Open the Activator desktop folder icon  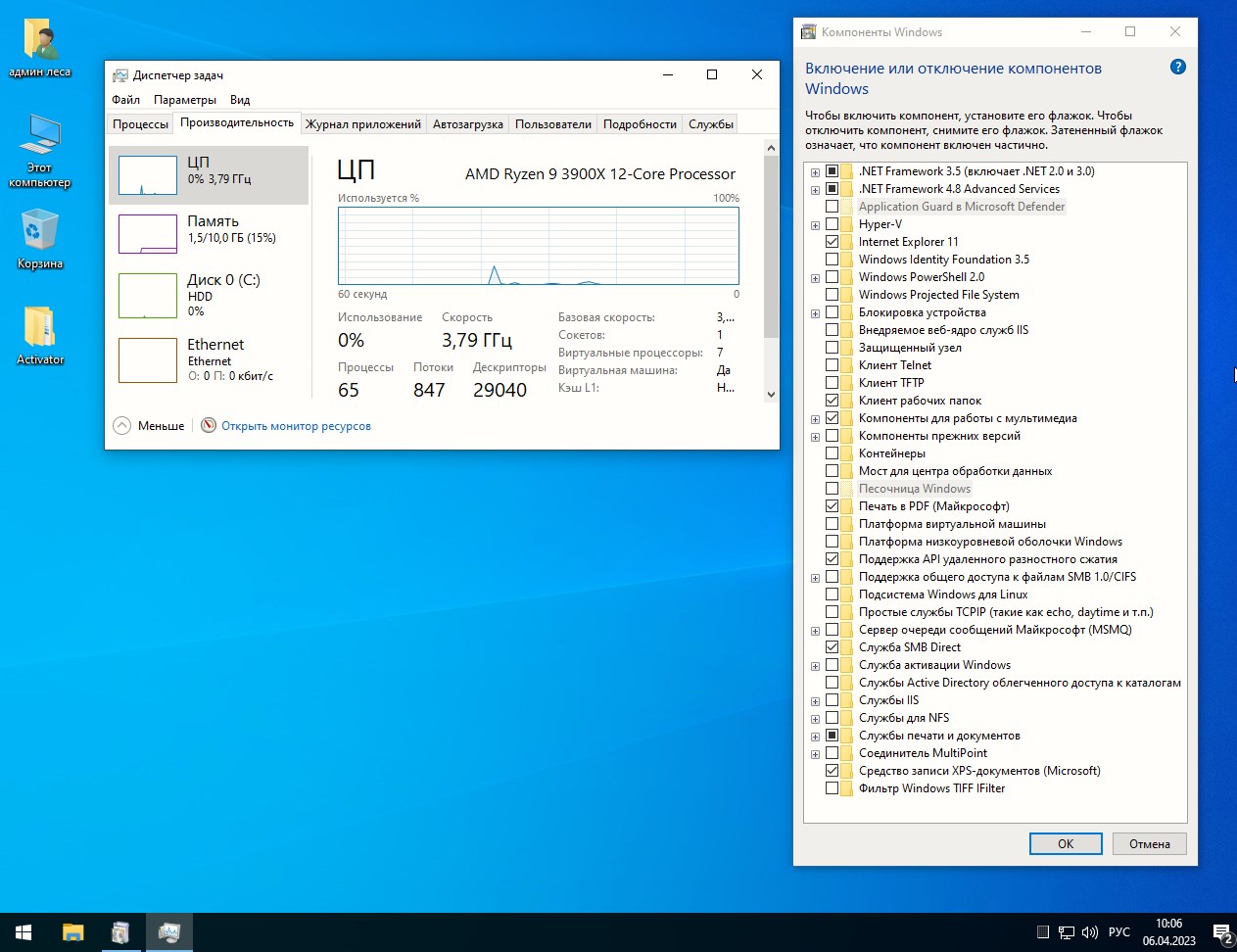40,328
